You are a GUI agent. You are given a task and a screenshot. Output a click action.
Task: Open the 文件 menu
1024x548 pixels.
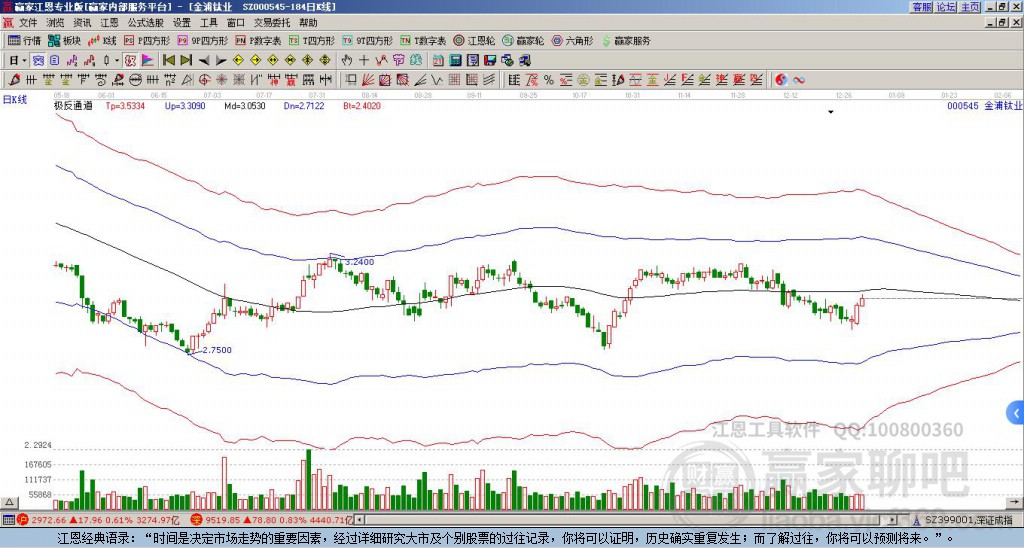pos(28,23)
